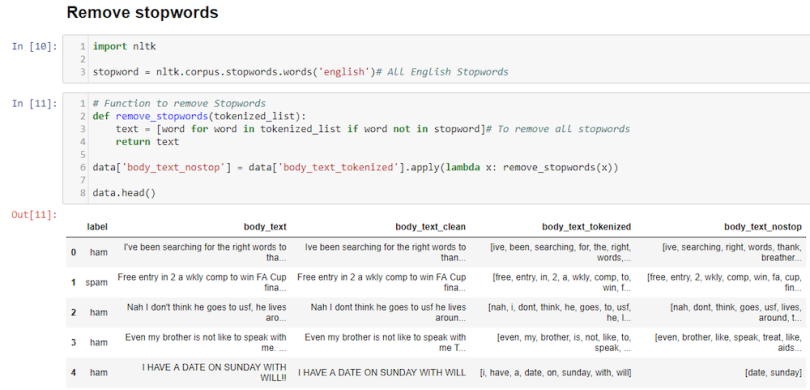Image resolution: width=810 pixels, height=390 pixels.
Task: Click the 'return text' line
Action: [x=147, y=142]
